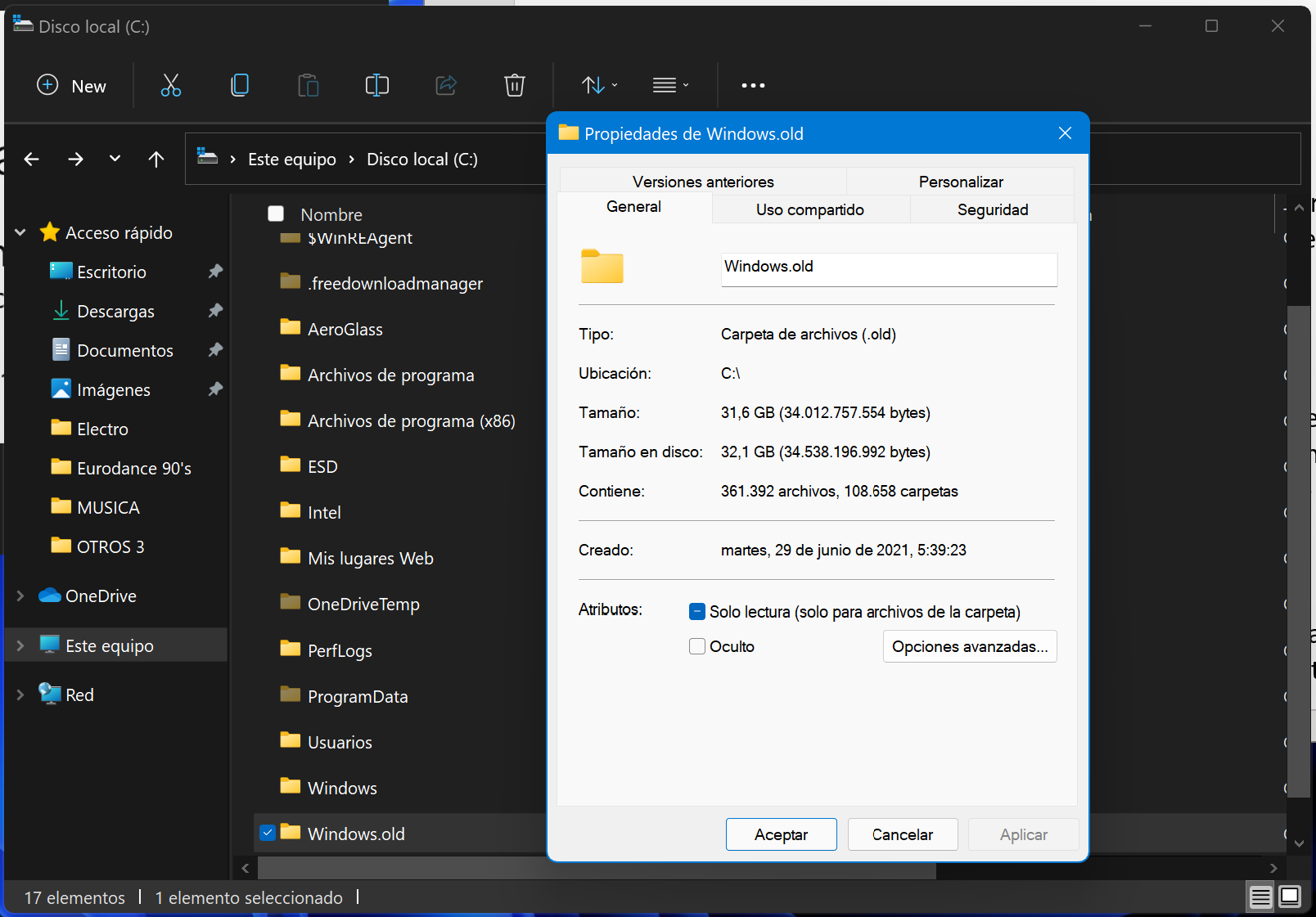Switch to large thumbnails view in status bar
Screen dimensions: 1316x917
coord(1290,897)
